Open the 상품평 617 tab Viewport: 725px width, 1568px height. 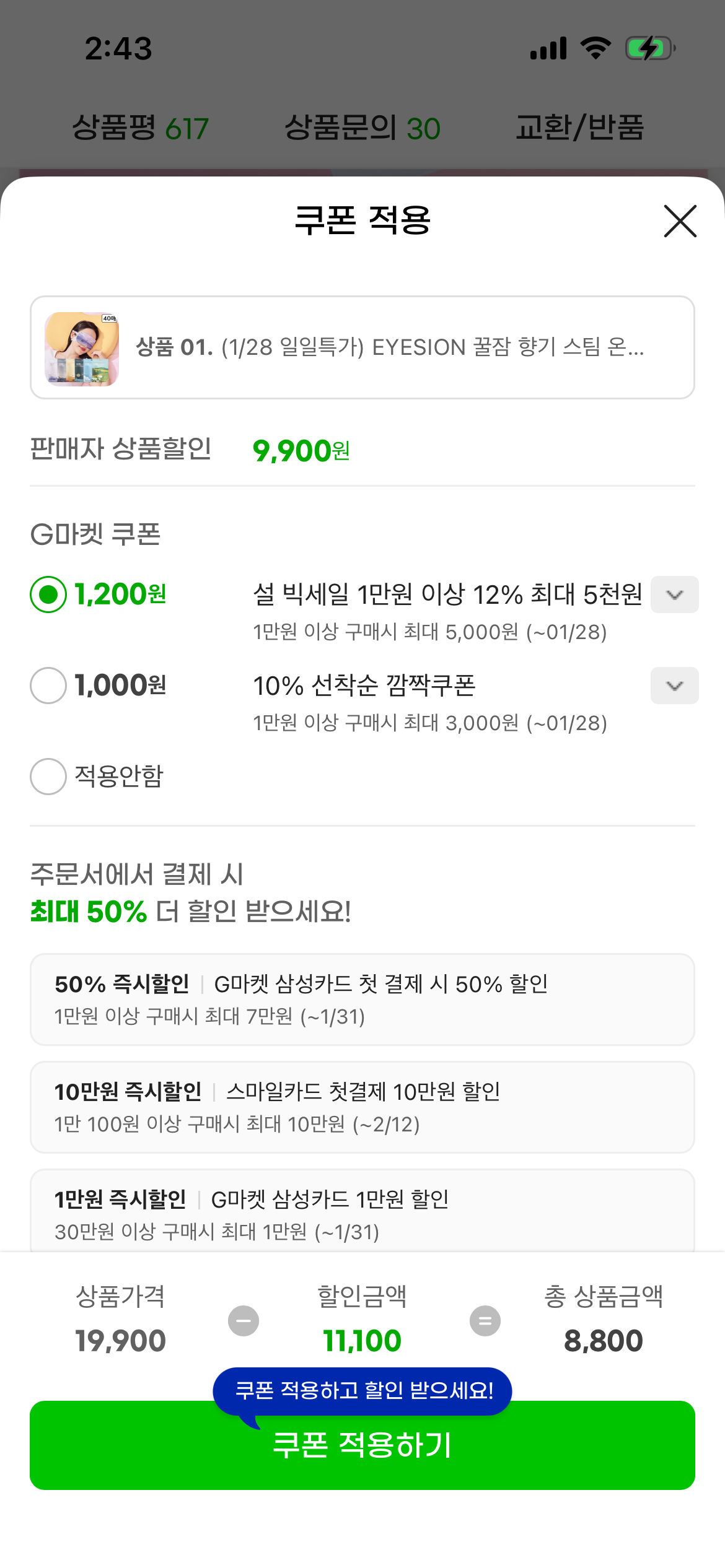point(140,128)
